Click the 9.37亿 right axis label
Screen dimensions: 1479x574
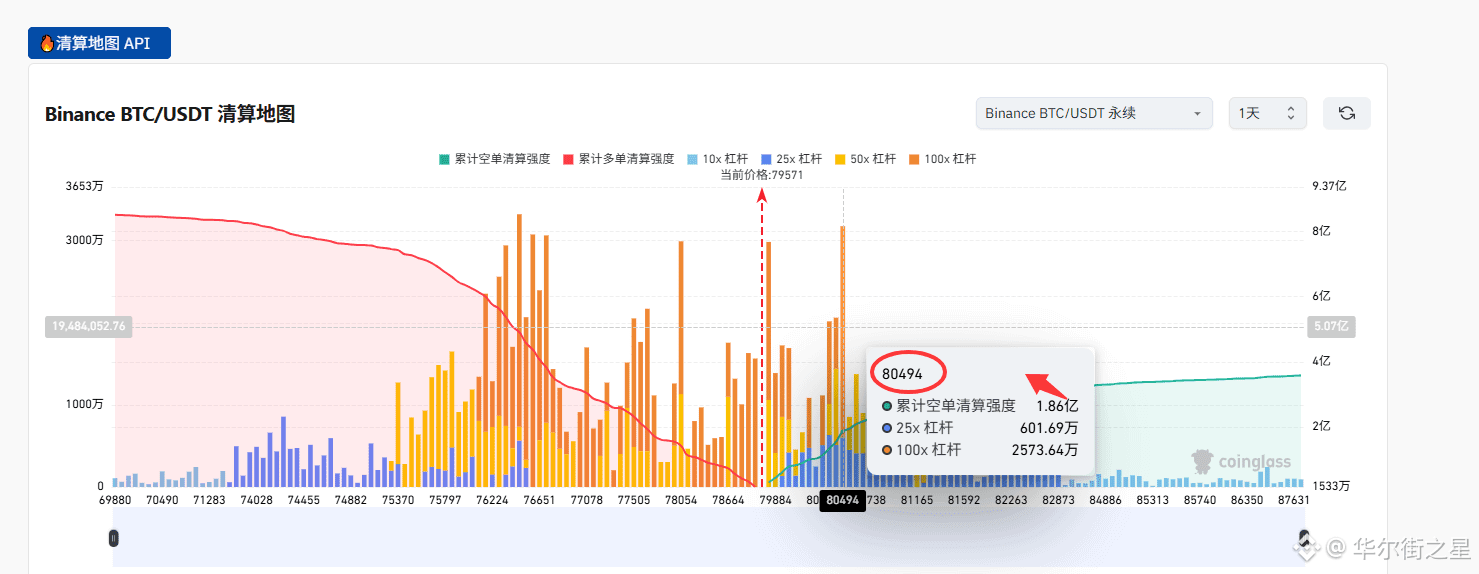pyautogui.click(x=1329, y=186)
